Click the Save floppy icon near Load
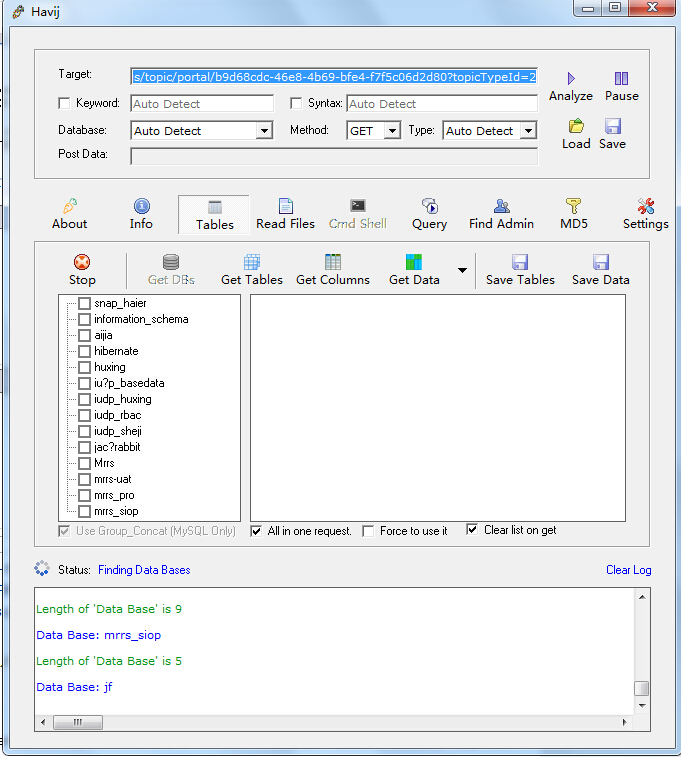This screenshot has height=757, width=681. [x=612, y=126]
